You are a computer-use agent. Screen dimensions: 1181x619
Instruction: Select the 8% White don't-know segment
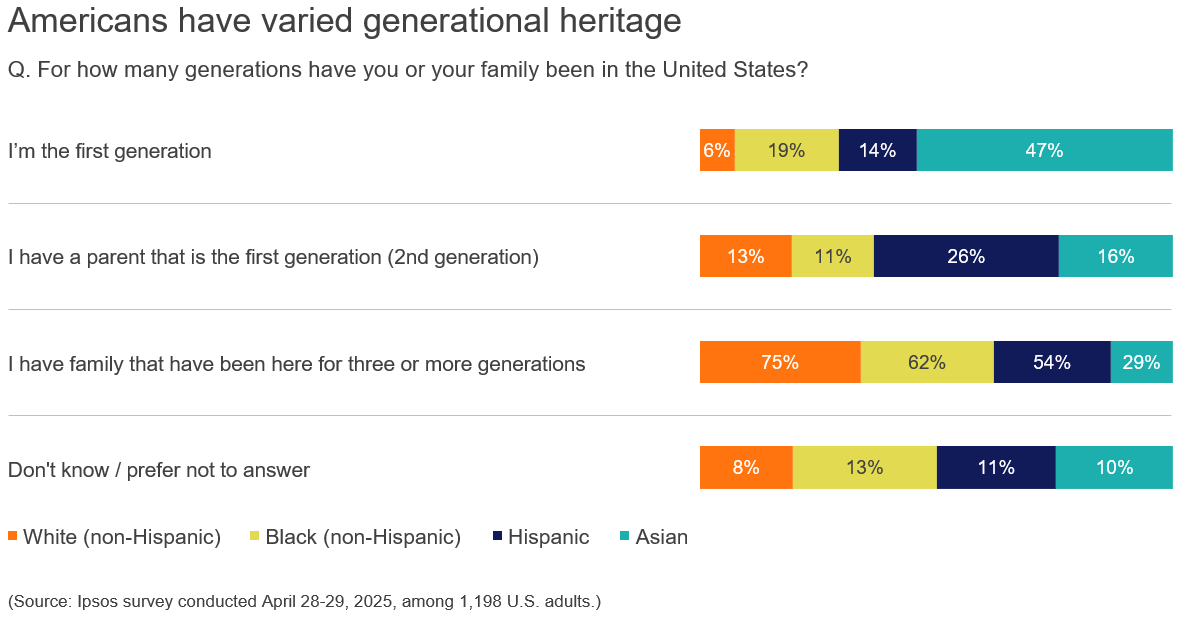[746, 468]
